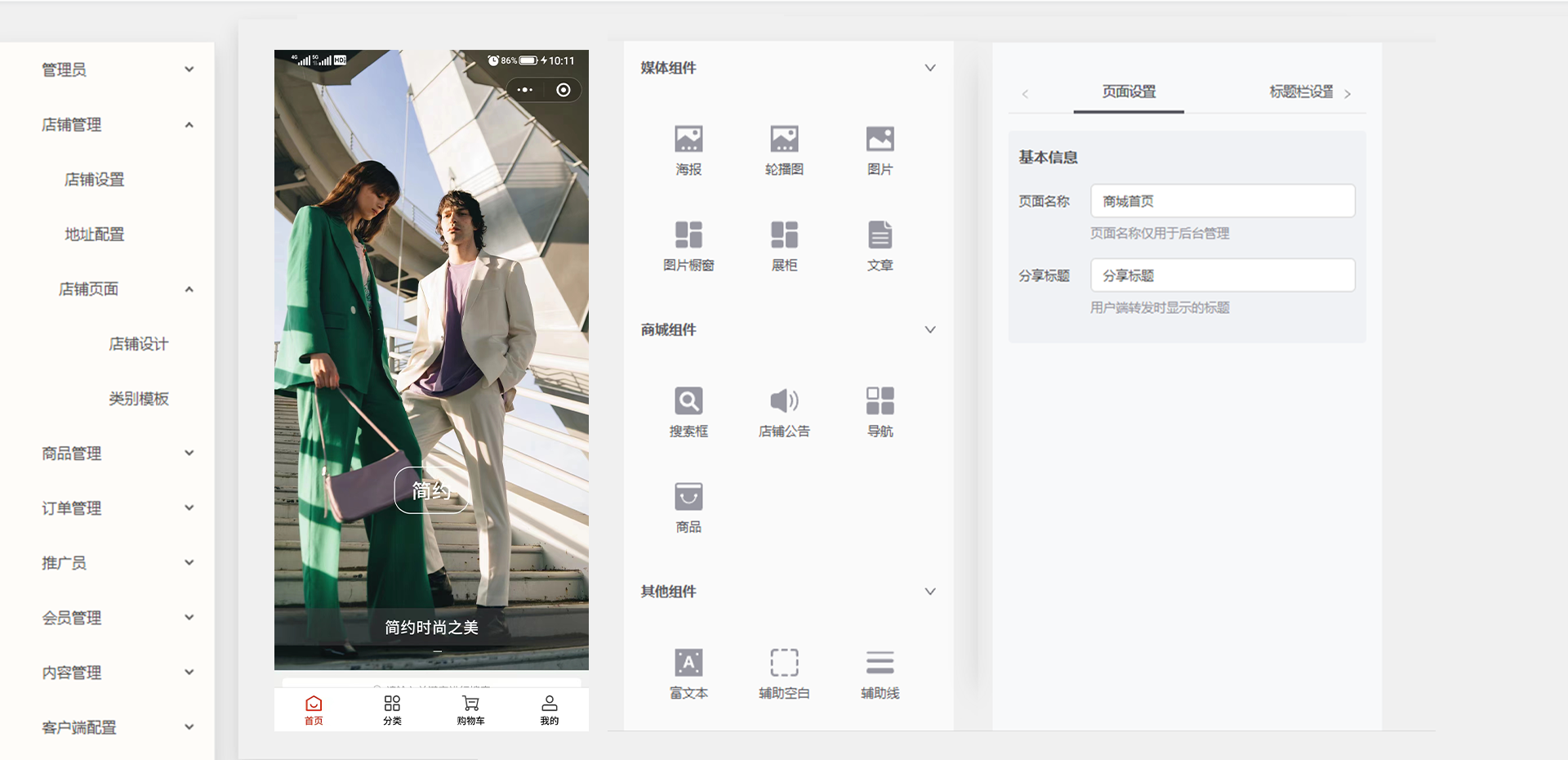Click the 用户端转发时显示的标题 hint text
This screenshot has height=760, width=1568.
point(1160,307)
